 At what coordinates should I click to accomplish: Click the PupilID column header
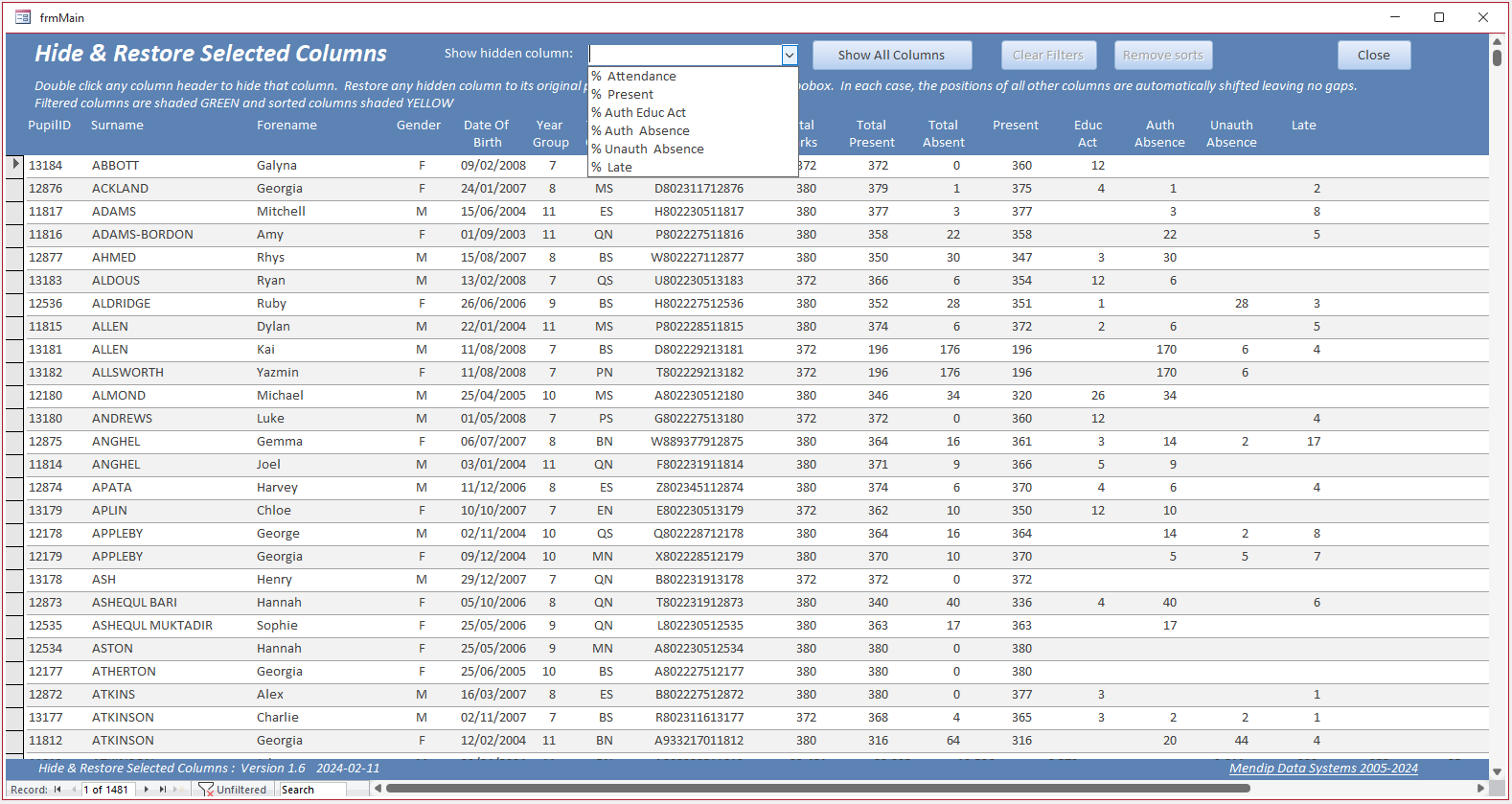(50, 125)
